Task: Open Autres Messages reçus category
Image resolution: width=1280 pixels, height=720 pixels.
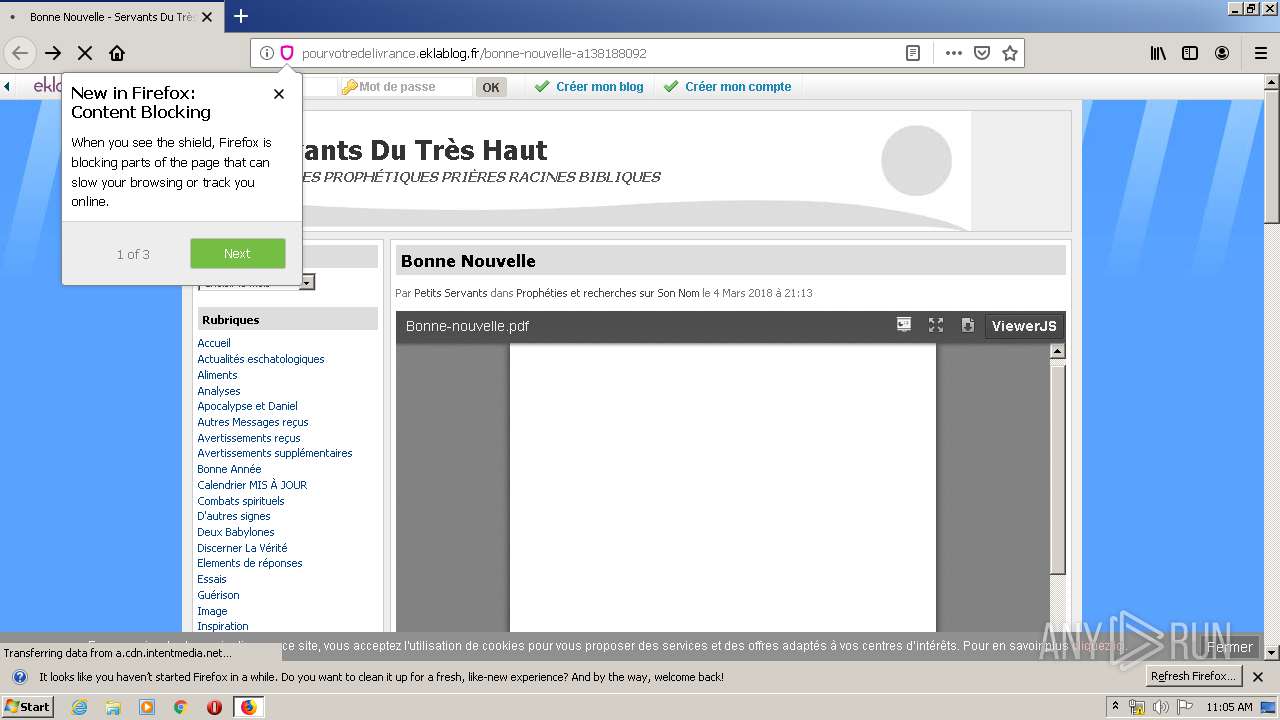Action: (x=253, y=422)
